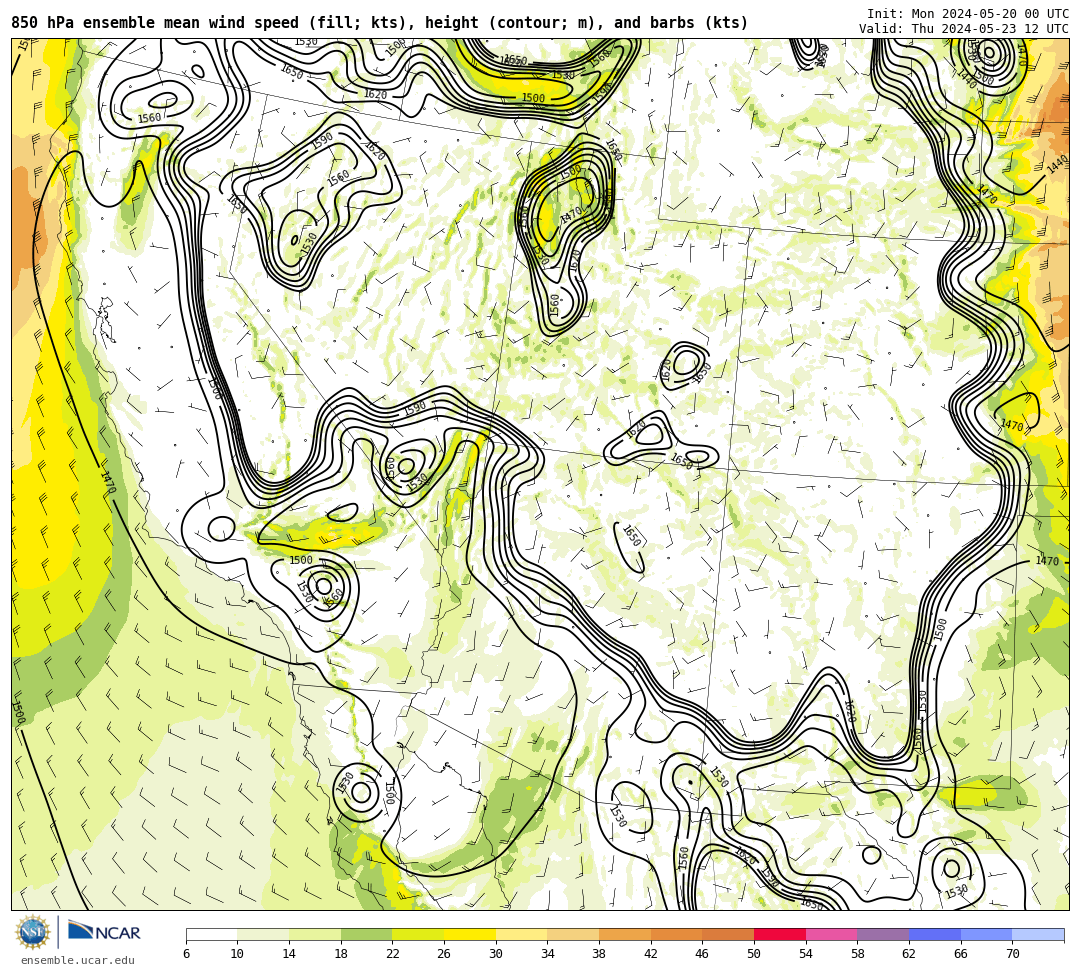
Task: Click the 'Init: Mon 2024-05-20 00 UTC' text
Action: (x=968, y=14)
